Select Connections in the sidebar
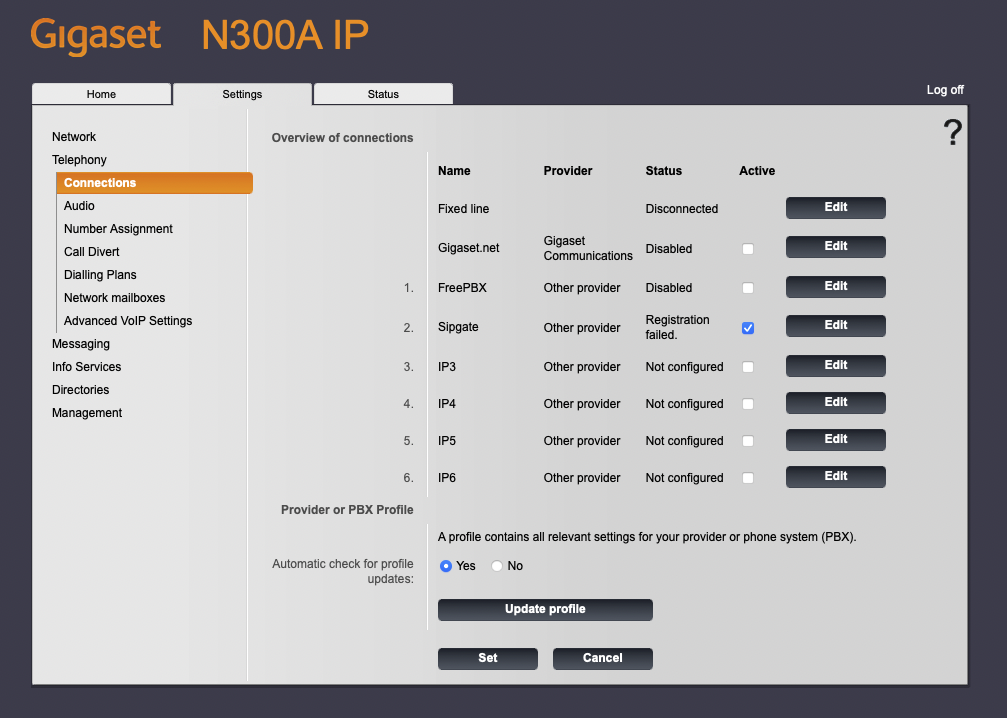1007x718 pixels. [154, 182]
